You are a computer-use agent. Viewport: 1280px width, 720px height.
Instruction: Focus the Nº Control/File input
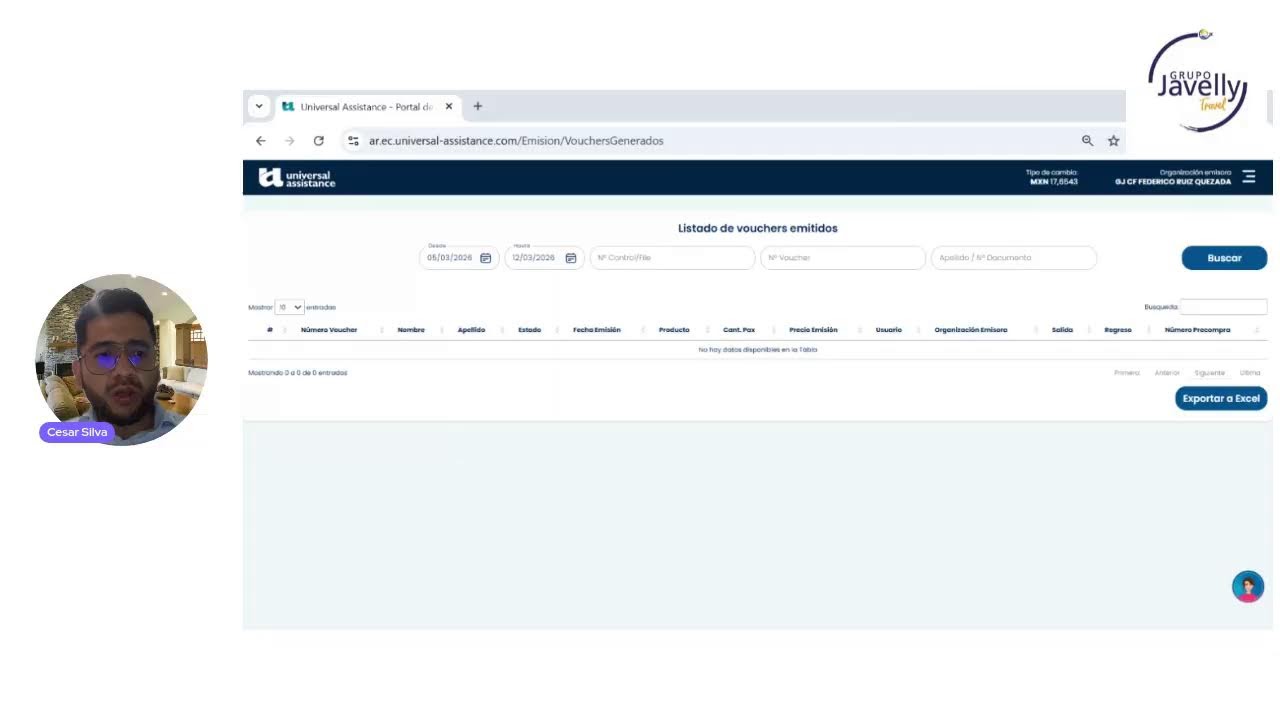[x=672, y=258]
